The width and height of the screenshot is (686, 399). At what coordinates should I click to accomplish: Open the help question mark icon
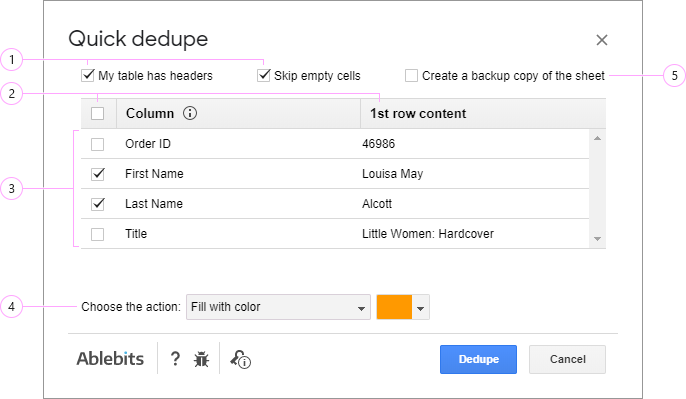tap(175, 359)
